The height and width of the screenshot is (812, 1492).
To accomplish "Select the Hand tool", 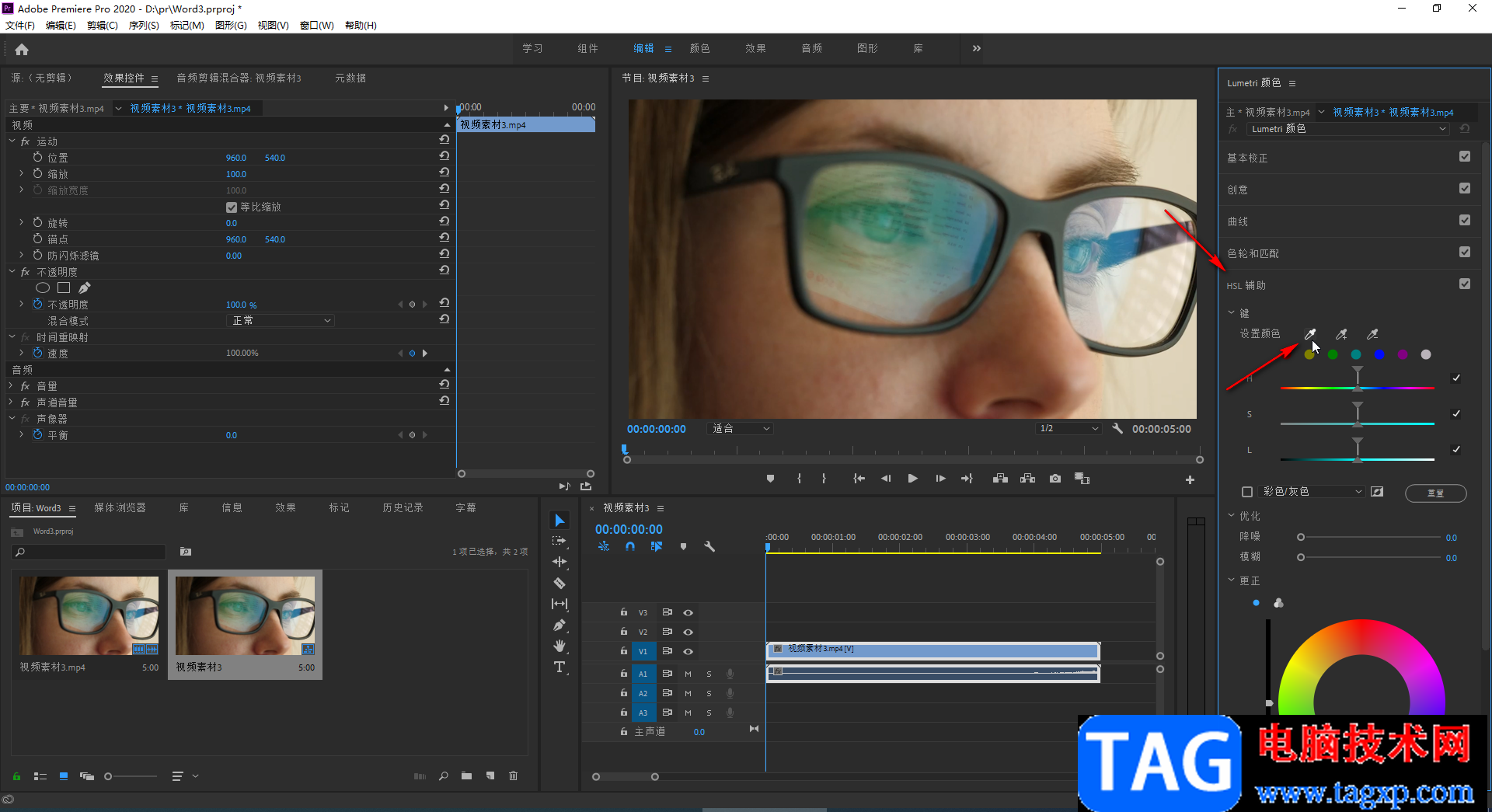I will coord(559,646).
